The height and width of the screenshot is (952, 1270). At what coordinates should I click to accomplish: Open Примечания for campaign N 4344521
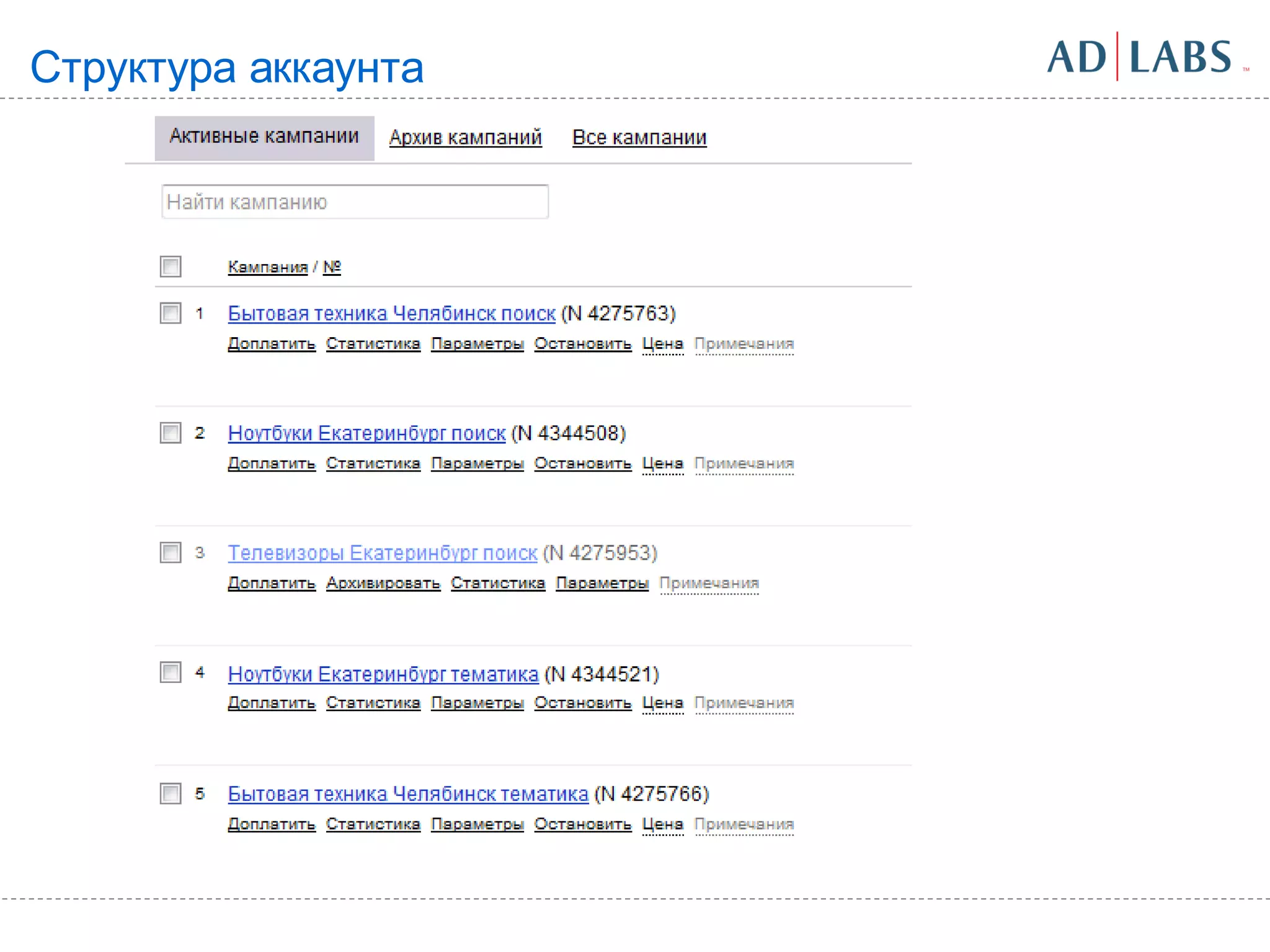[744, 703]
